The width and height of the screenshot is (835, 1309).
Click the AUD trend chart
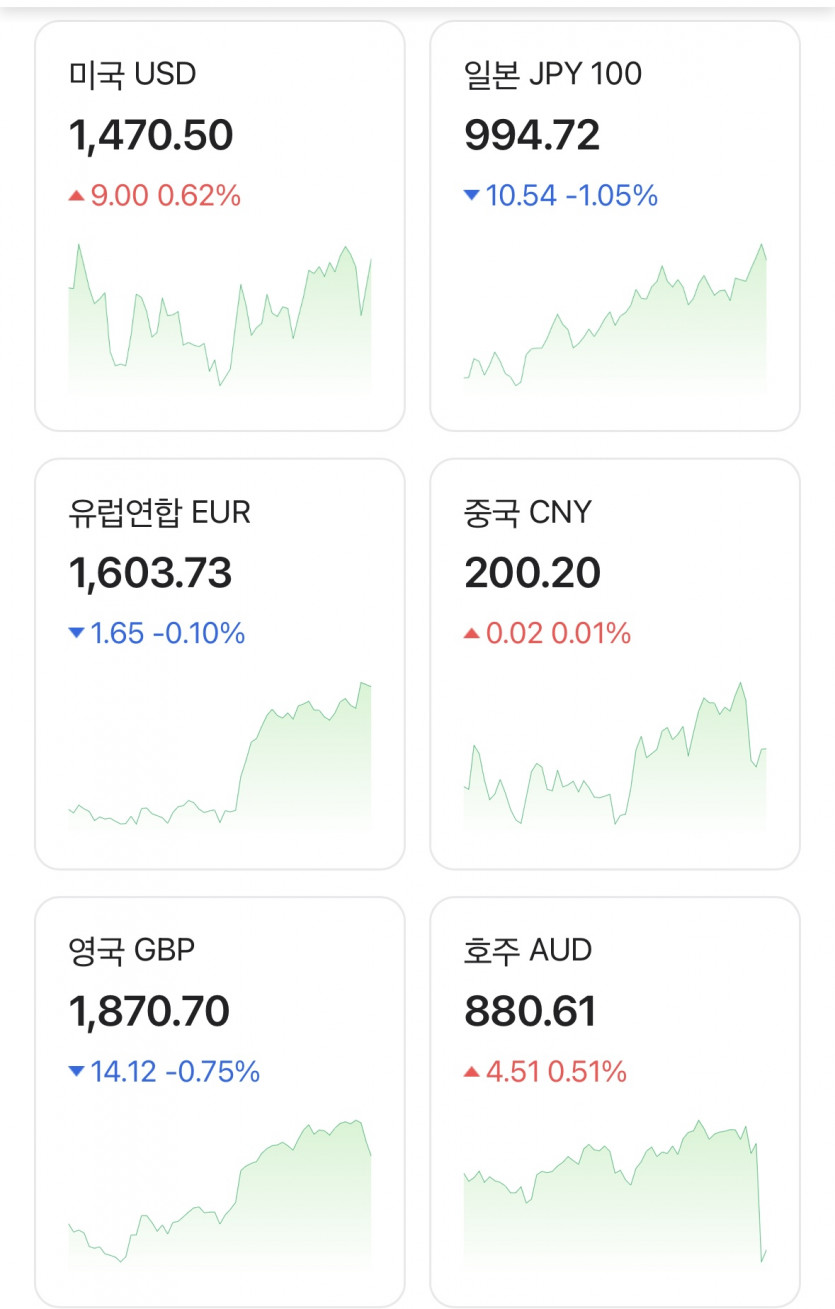click(x=615, y=1195)
